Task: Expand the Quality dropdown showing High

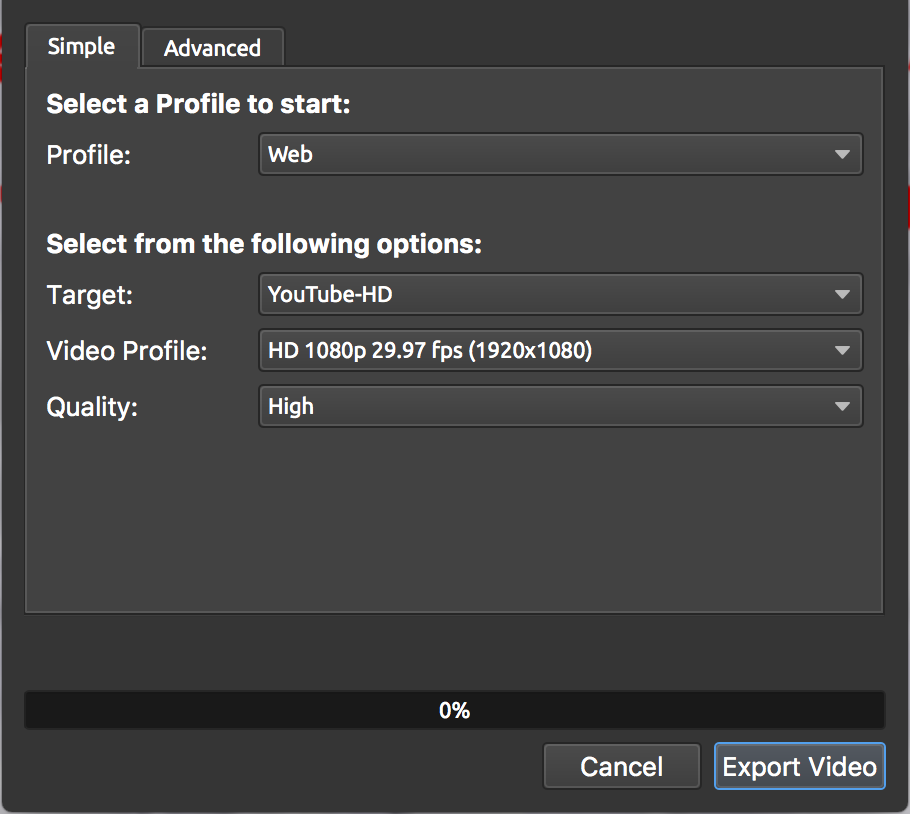Action: click(560, 406)
